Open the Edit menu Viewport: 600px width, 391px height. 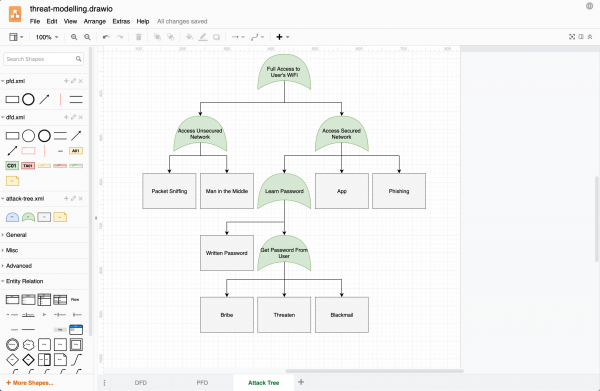[52, 21]
